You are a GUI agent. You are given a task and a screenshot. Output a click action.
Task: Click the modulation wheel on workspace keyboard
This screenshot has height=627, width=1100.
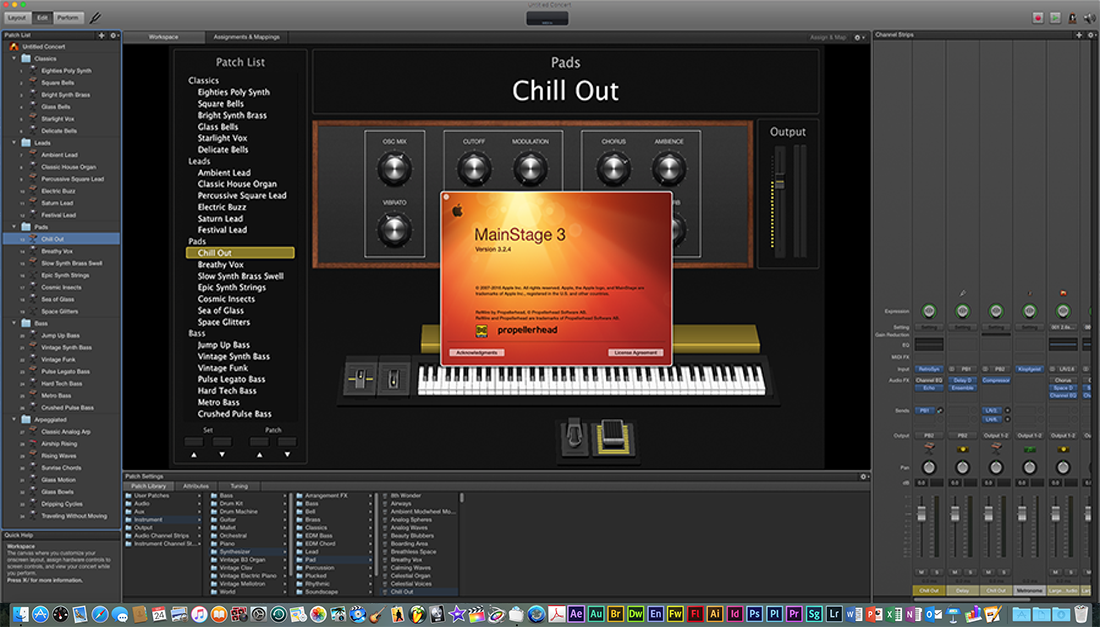point(394,378)
